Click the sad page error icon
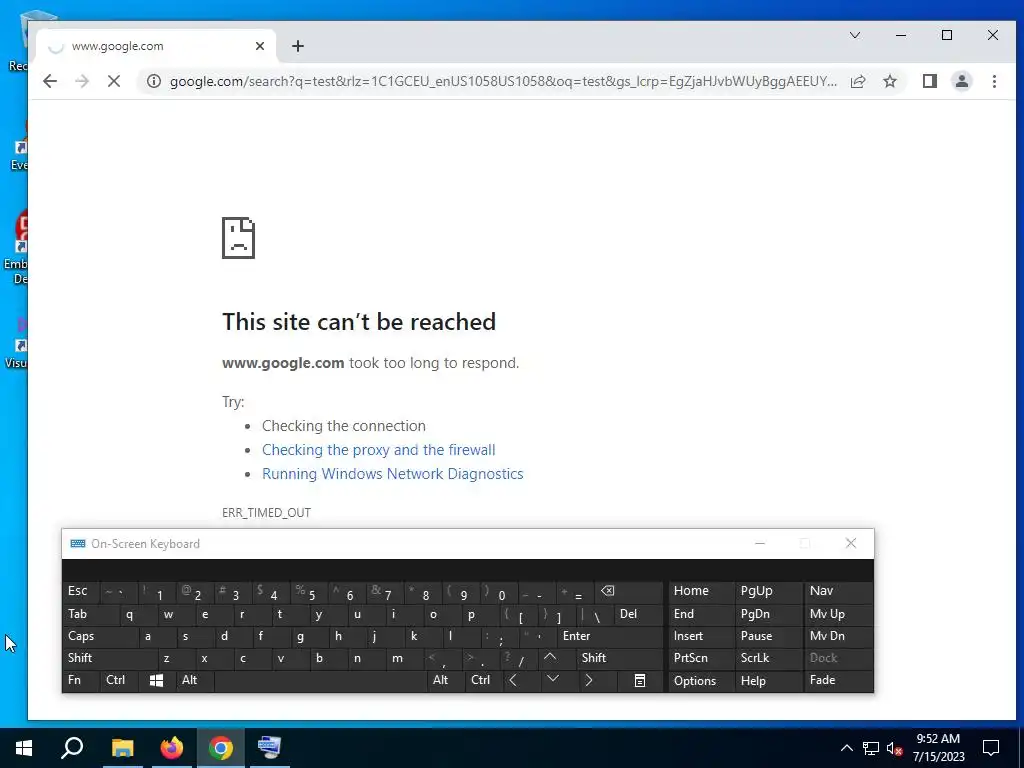 pos(238,238)
